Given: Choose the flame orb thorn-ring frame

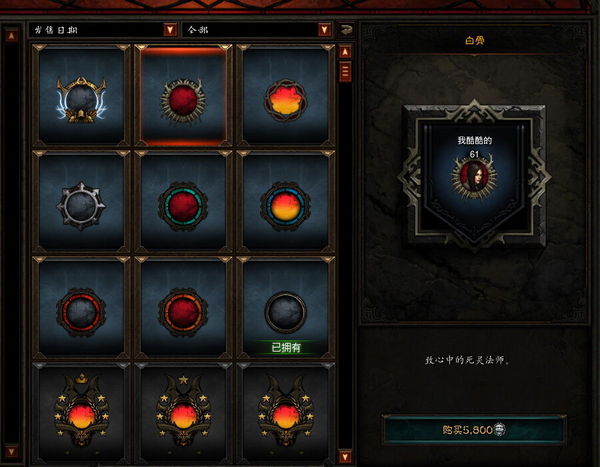Looking at the screenshot, I should click(285, 95).
